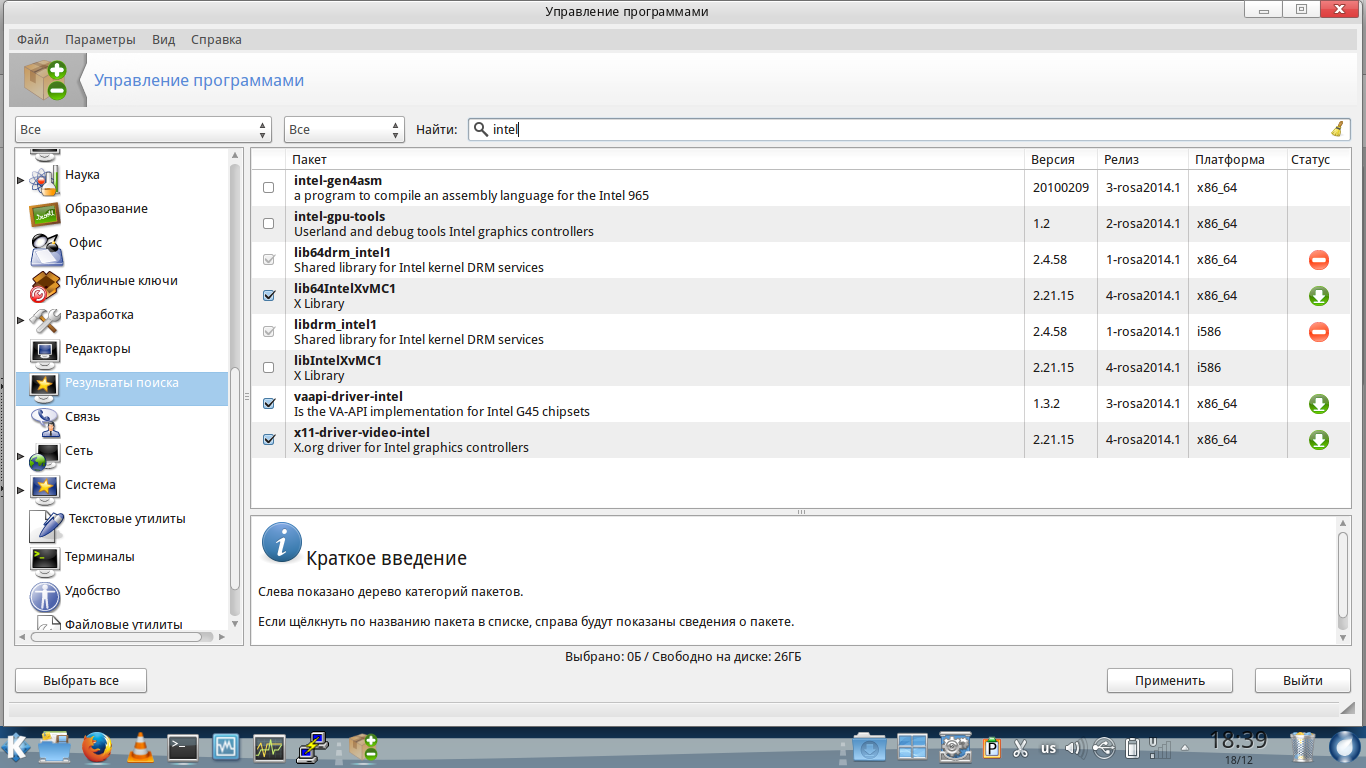Open the first 'Все' package filter dropdown
This screenshot has width=1366, height=768.
click(x=143, y=130)
